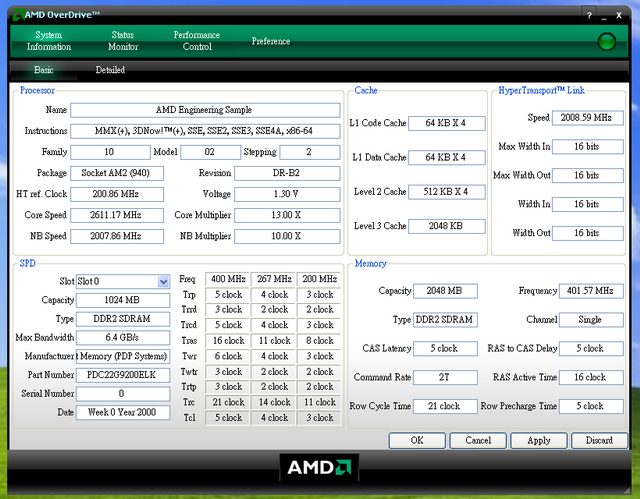Image resolution: width=640 pixels, height=499 pixels.
Task: Click the processor Name field
Action: (x=205, y=110)
